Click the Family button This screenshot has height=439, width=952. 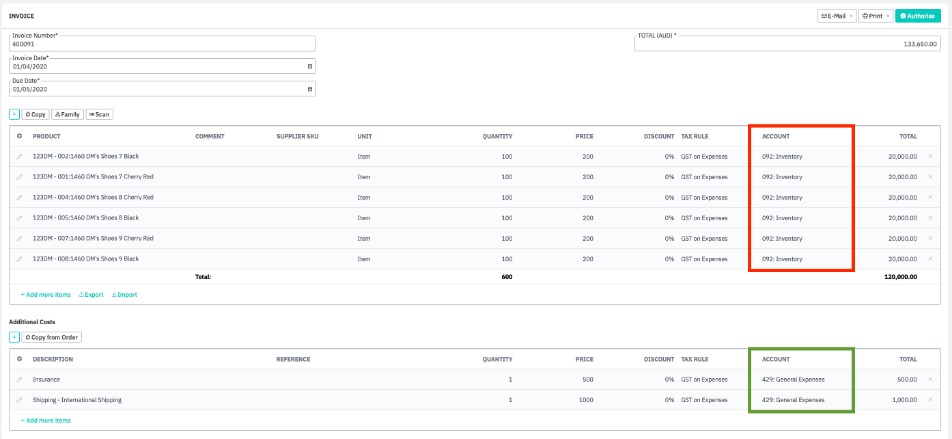[68, 115]
